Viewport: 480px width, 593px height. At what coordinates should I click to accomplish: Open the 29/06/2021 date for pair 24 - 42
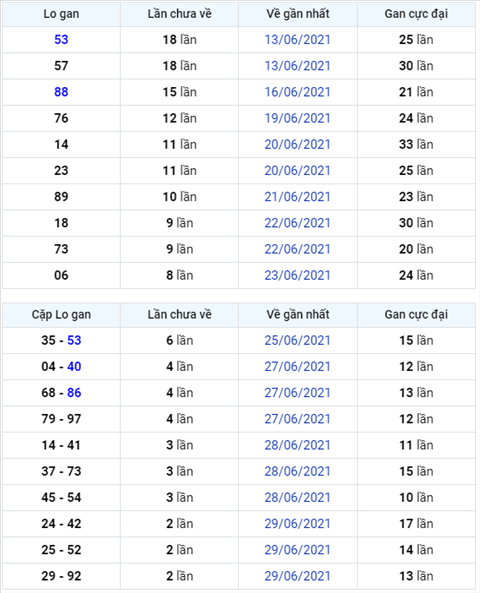point(297,523)
